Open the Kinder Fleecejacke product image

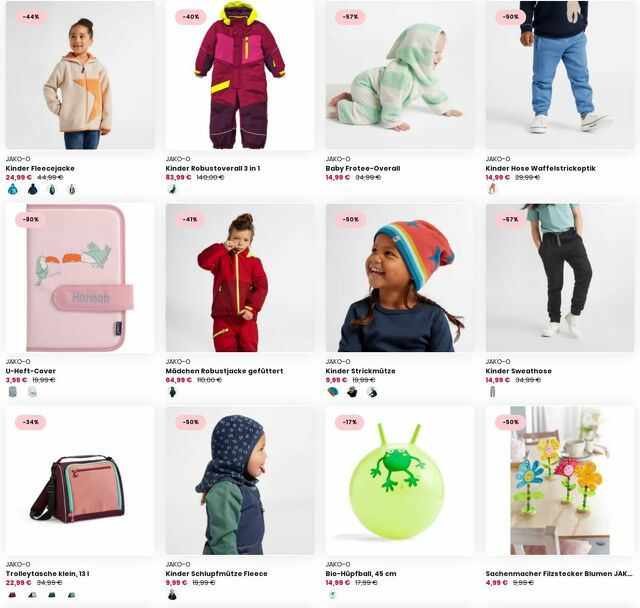[x=80, y=75]
